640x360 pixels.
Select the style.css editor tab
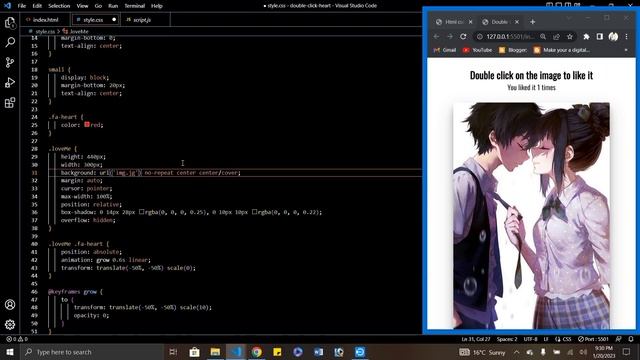(x=93, y=20)
